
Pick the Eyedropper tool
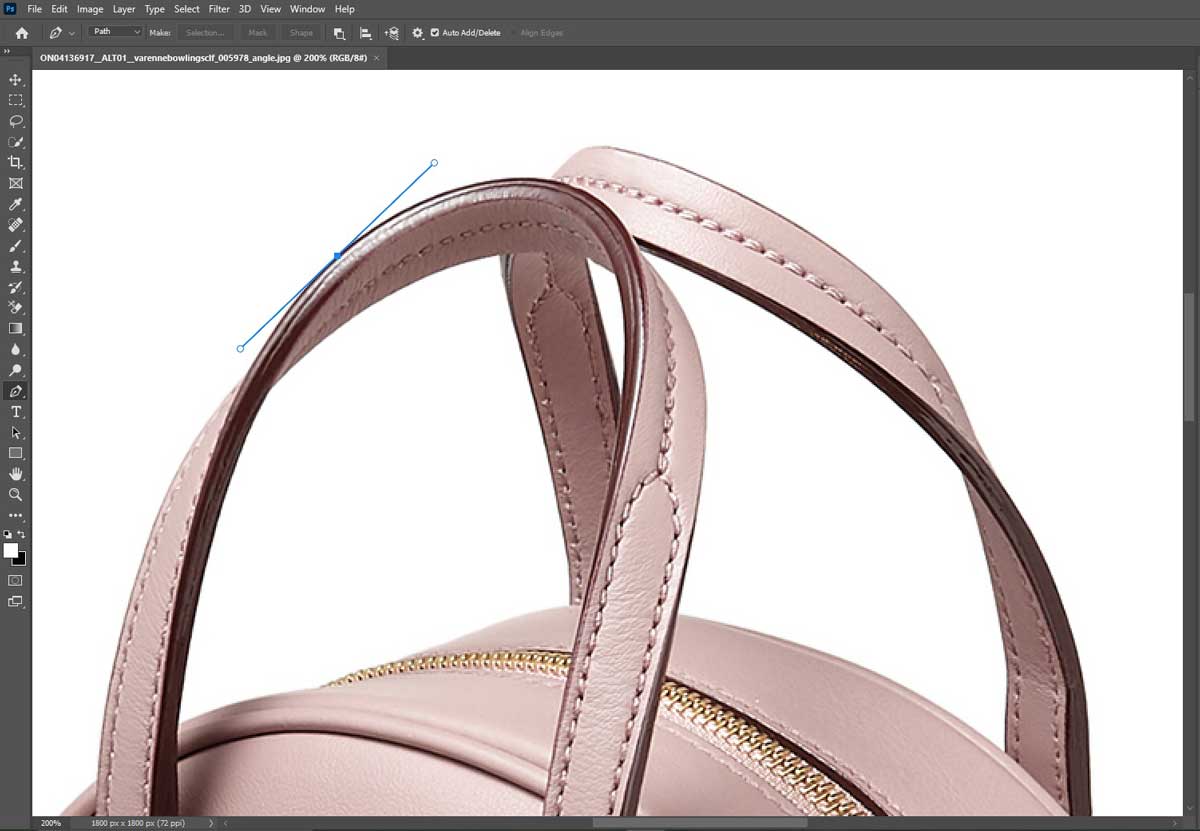click(x=15, y=204)
